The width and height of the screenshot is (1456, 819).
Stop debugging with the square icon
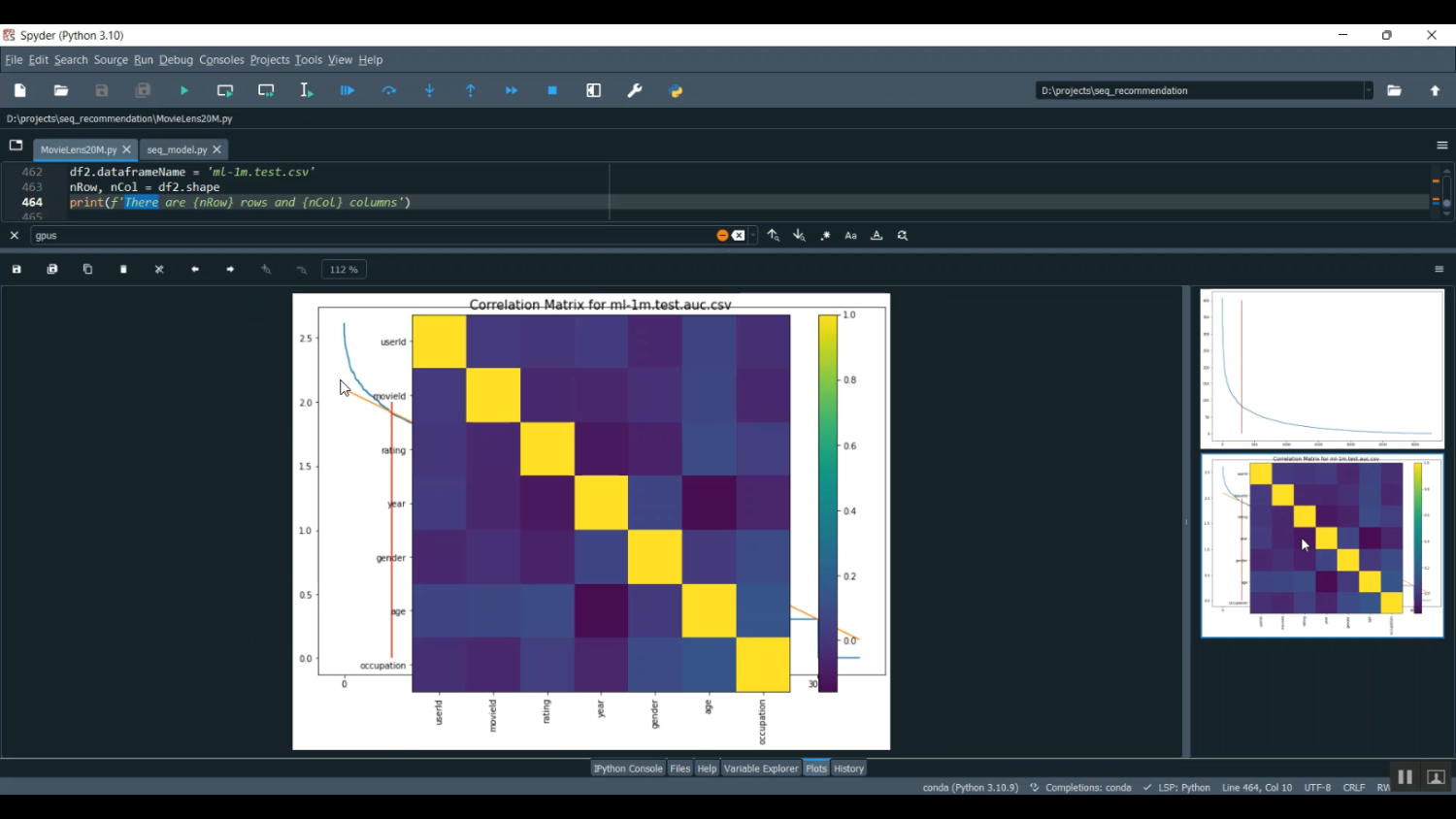click(552, 91)
